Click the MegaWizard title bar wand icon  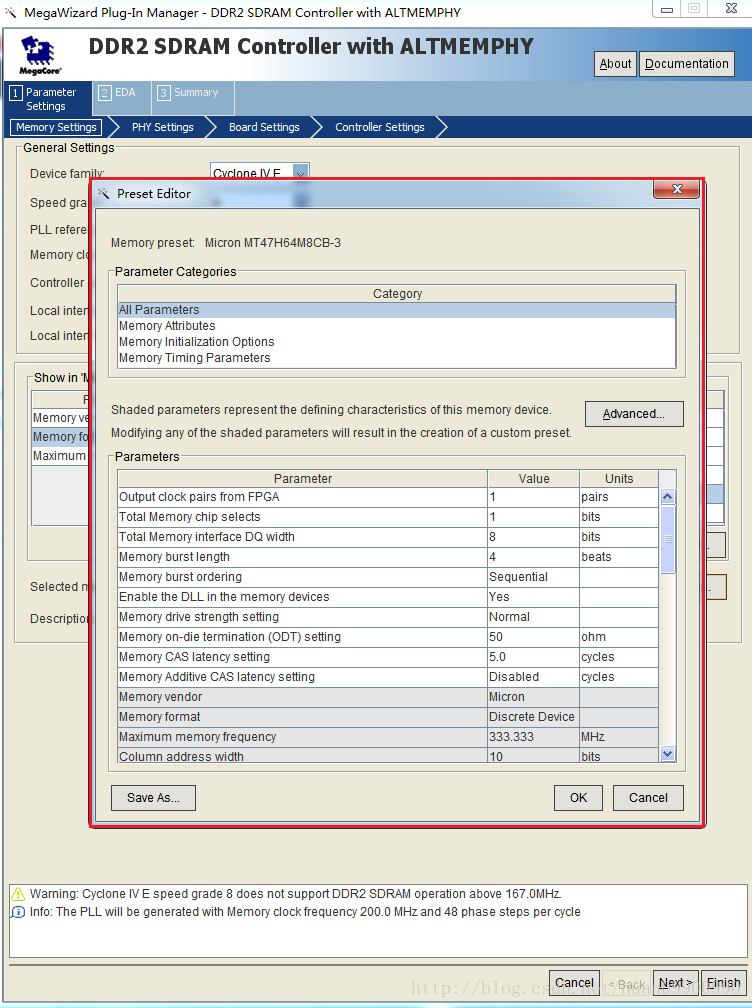point(11,12)
